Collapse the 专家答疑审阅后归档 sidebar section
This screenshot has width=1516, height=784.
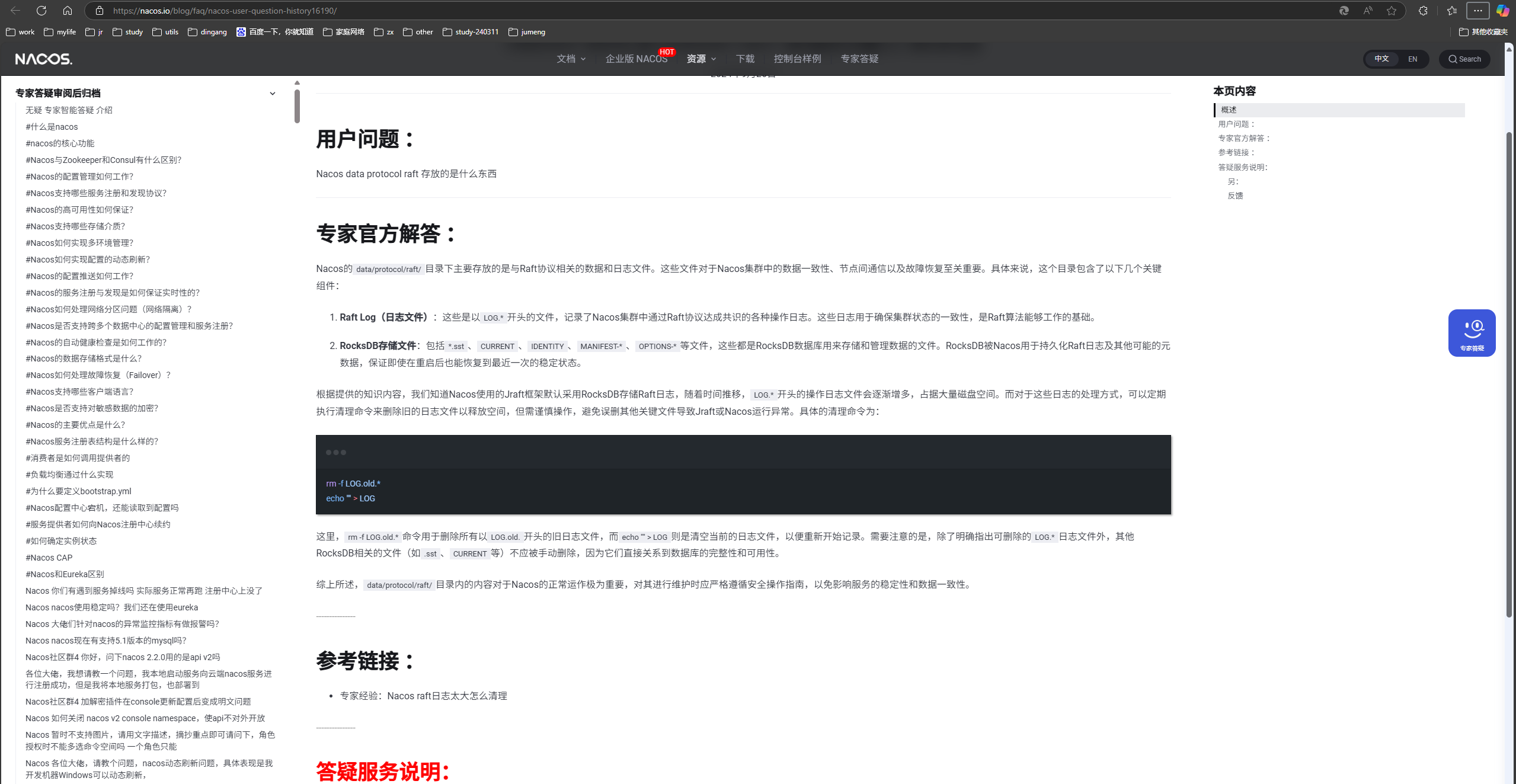tap(272, 94)
